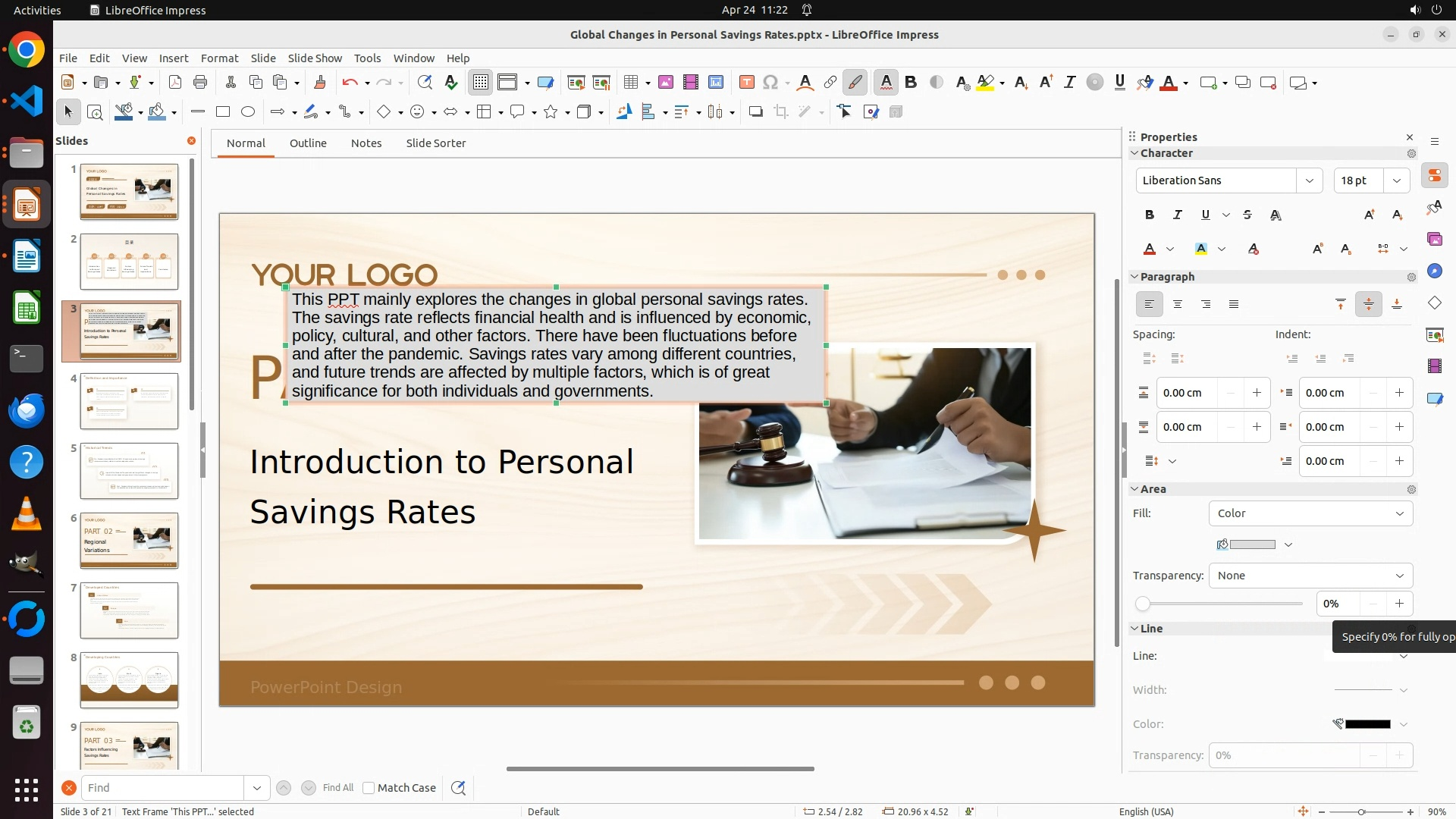The width and height of the screenshot is (1456, 819).
Task: Open the Liberation Sans font name dropdown
Action: click(1309, 180)
